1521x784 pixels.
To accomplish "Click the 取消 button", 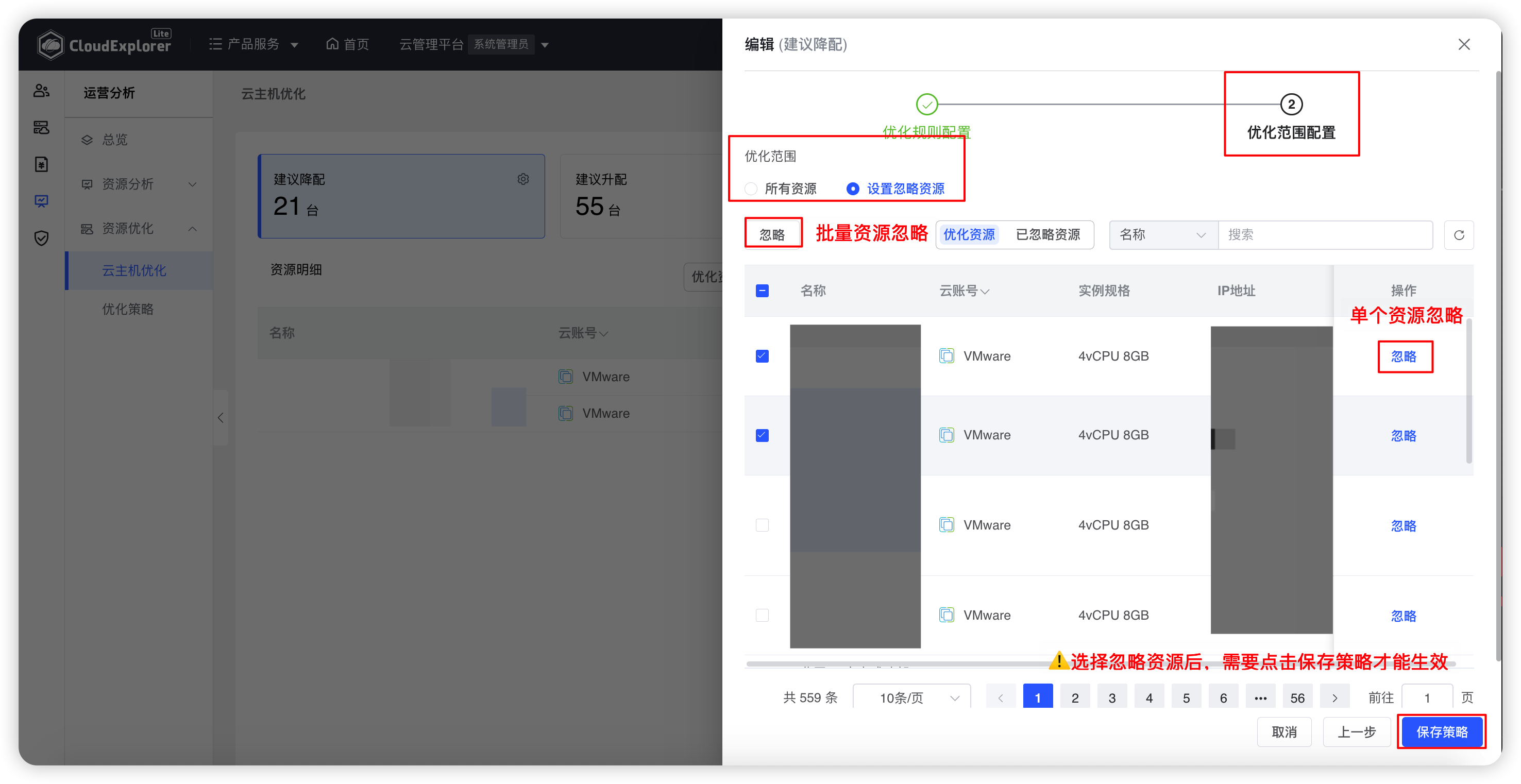I will [x=1284, y=732].
